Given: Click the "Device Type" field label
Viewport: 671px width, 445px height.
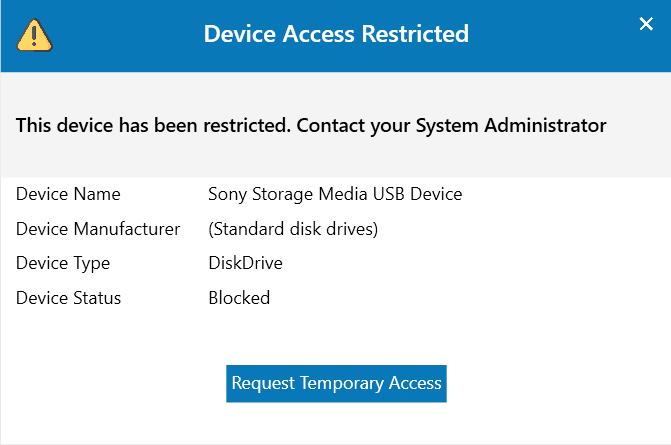Looking at the screenshot, I should (x=63, y=264).
